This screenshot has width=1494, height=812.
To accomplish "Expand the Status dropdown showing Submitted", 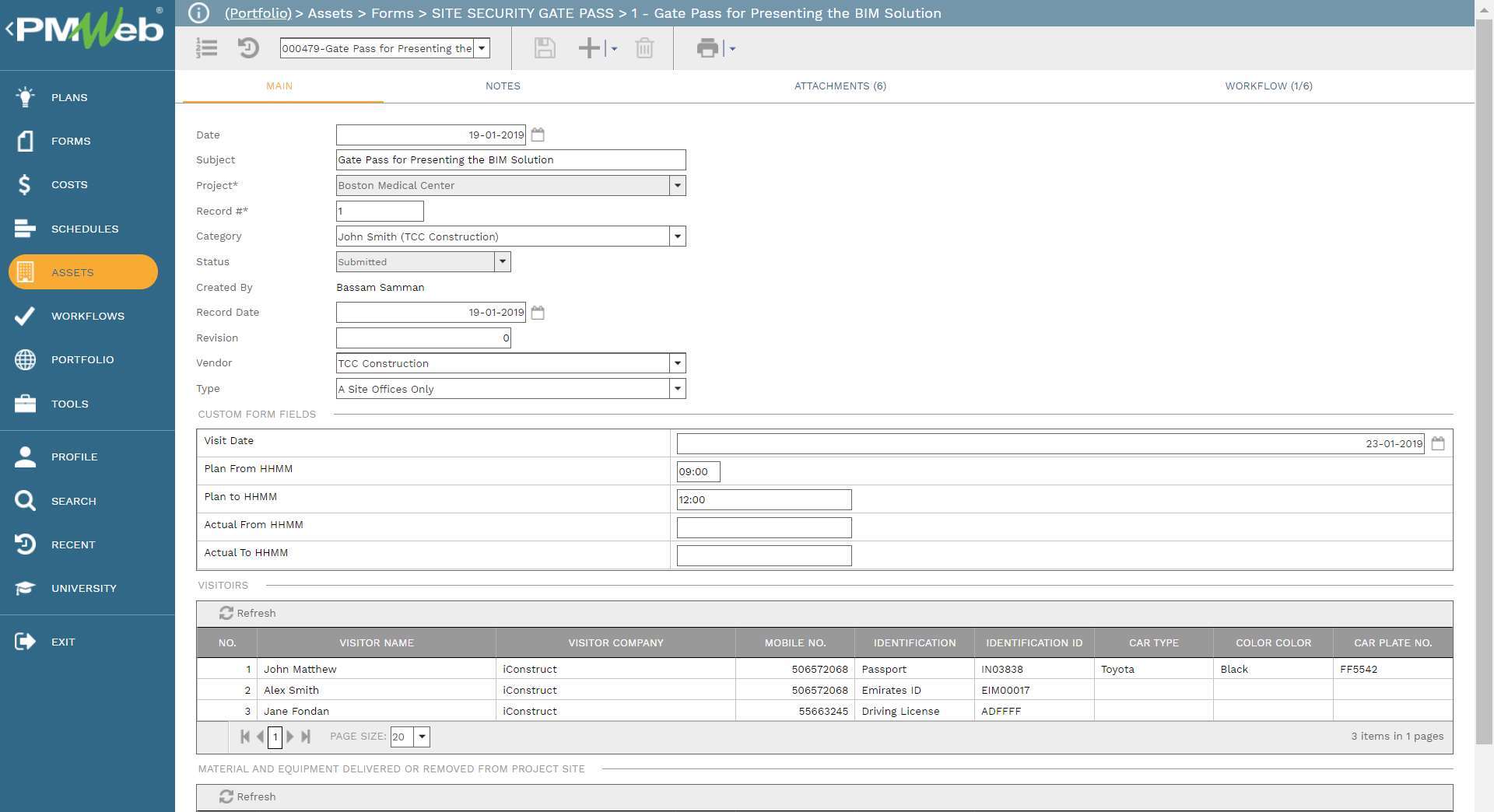I will click(x=503, y=261).
